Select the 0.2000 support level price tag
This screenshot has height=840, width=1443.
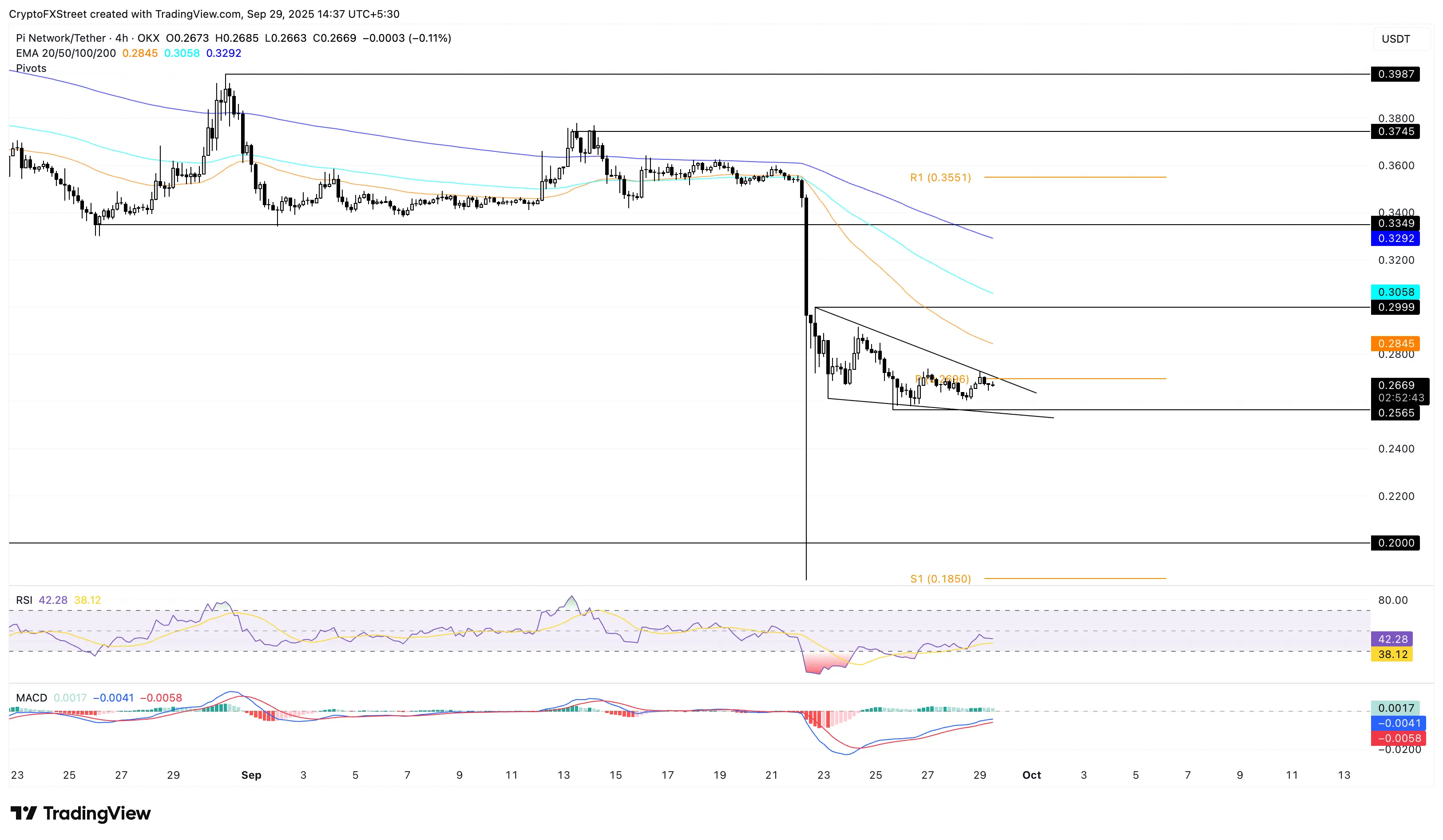[x=1395, y=543]
